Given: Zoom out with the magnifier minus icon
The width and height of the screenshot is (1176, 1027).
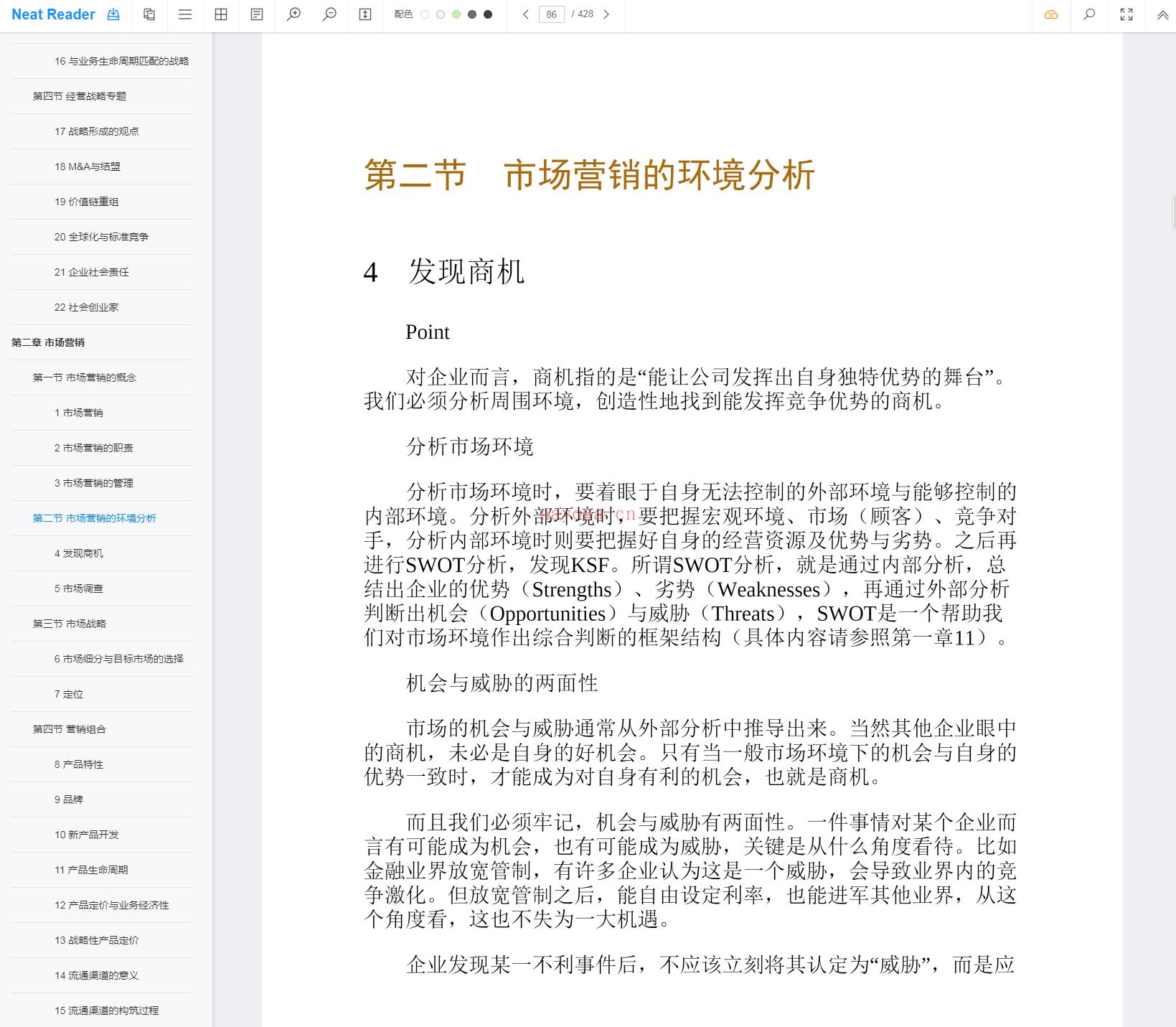Looking at the screenshot, I should coord(329,14).
